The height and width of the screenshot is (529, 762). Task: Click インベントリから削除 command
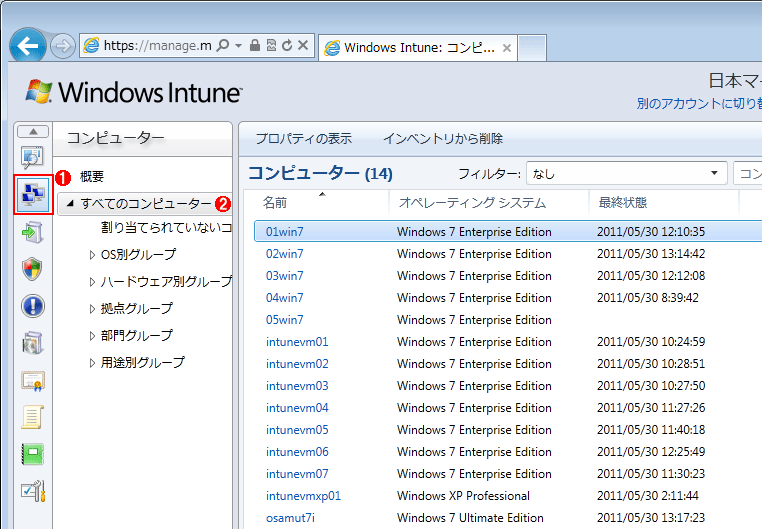pyautogui.click(x=443, y=139)
